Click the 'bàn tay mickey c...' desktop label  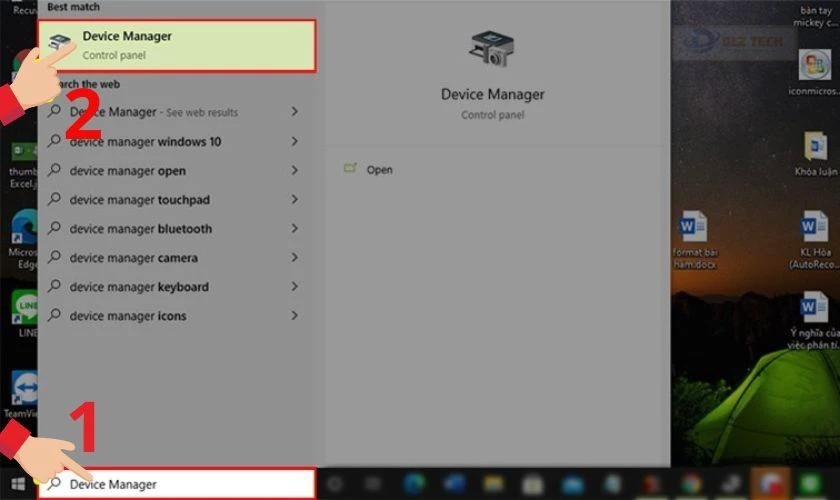[x=816, y=17]
